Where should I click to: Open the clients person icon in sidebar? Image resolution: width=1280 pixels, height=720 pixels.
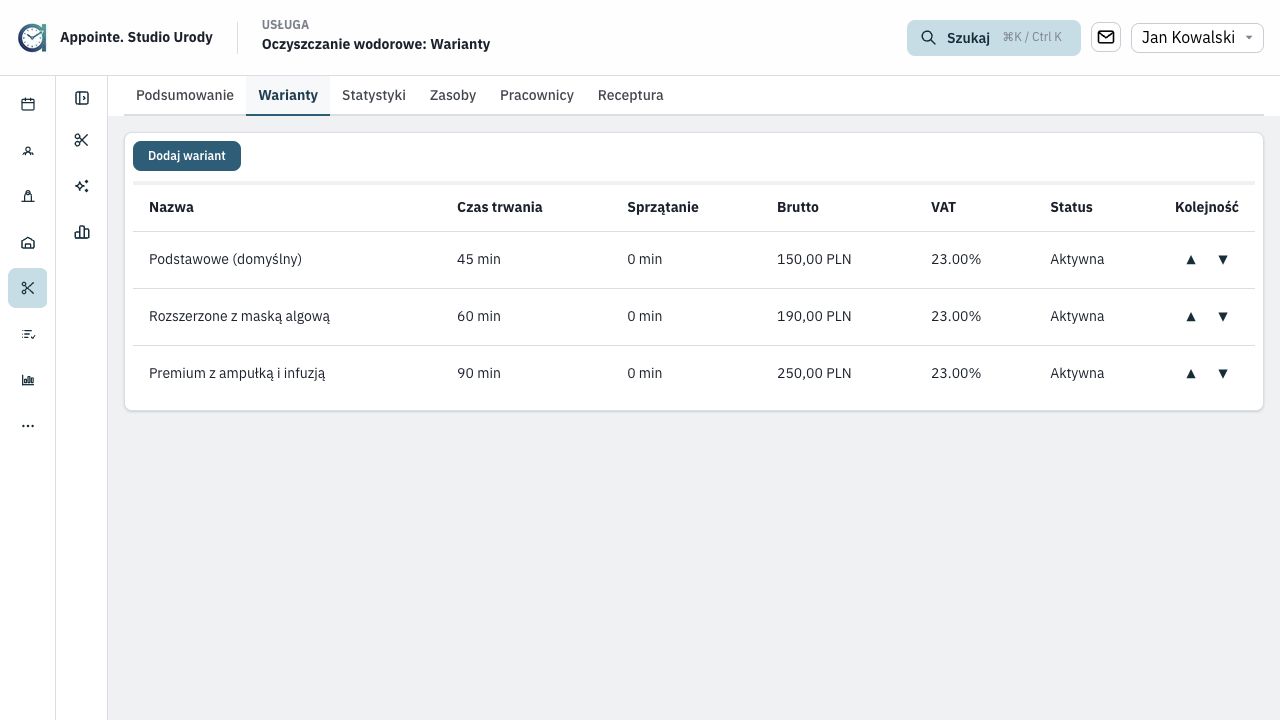point(28,150)
